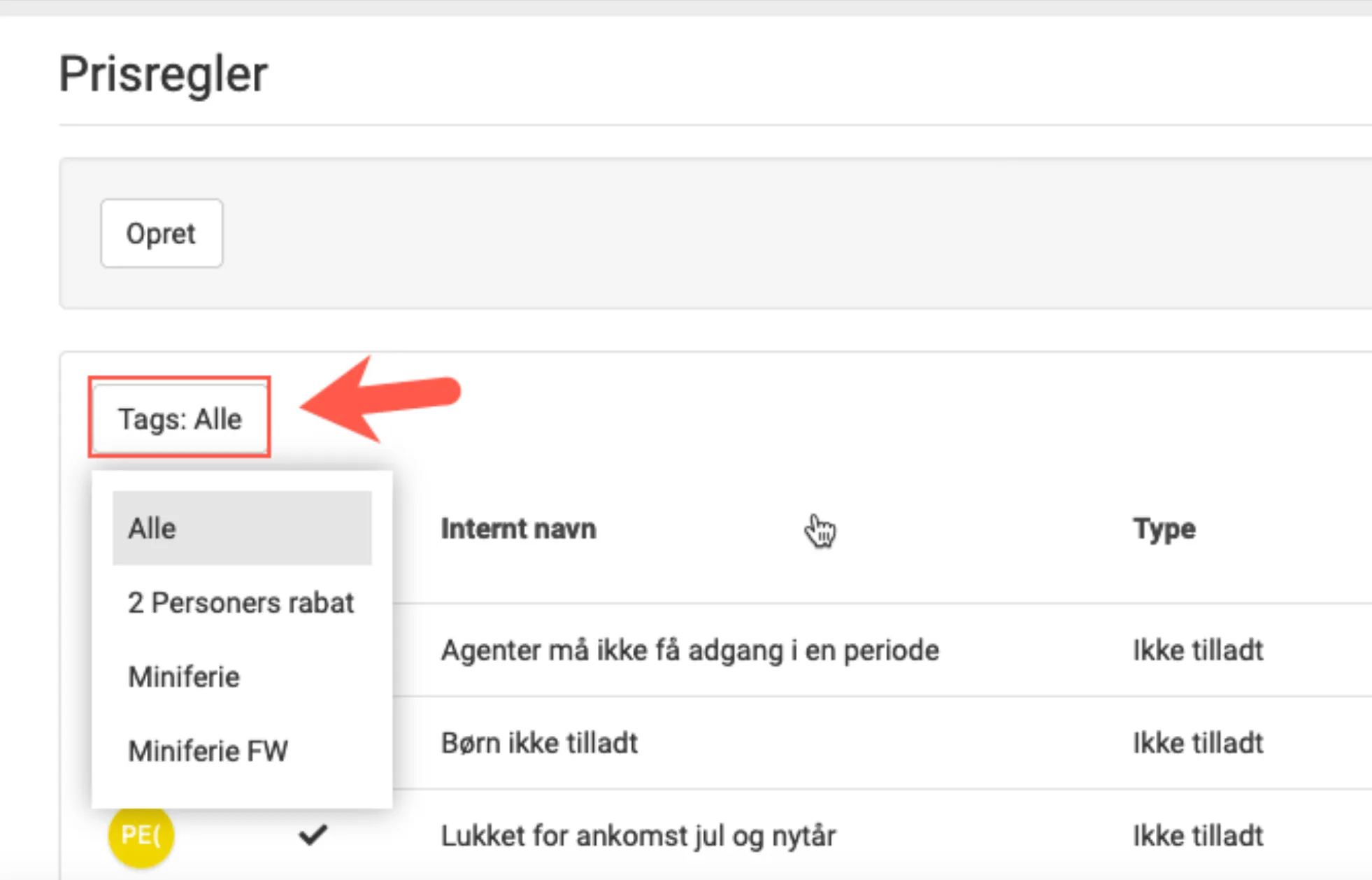Click the blank header space between Internt navn and Type
1372x880 pixels.
point(979,529)
